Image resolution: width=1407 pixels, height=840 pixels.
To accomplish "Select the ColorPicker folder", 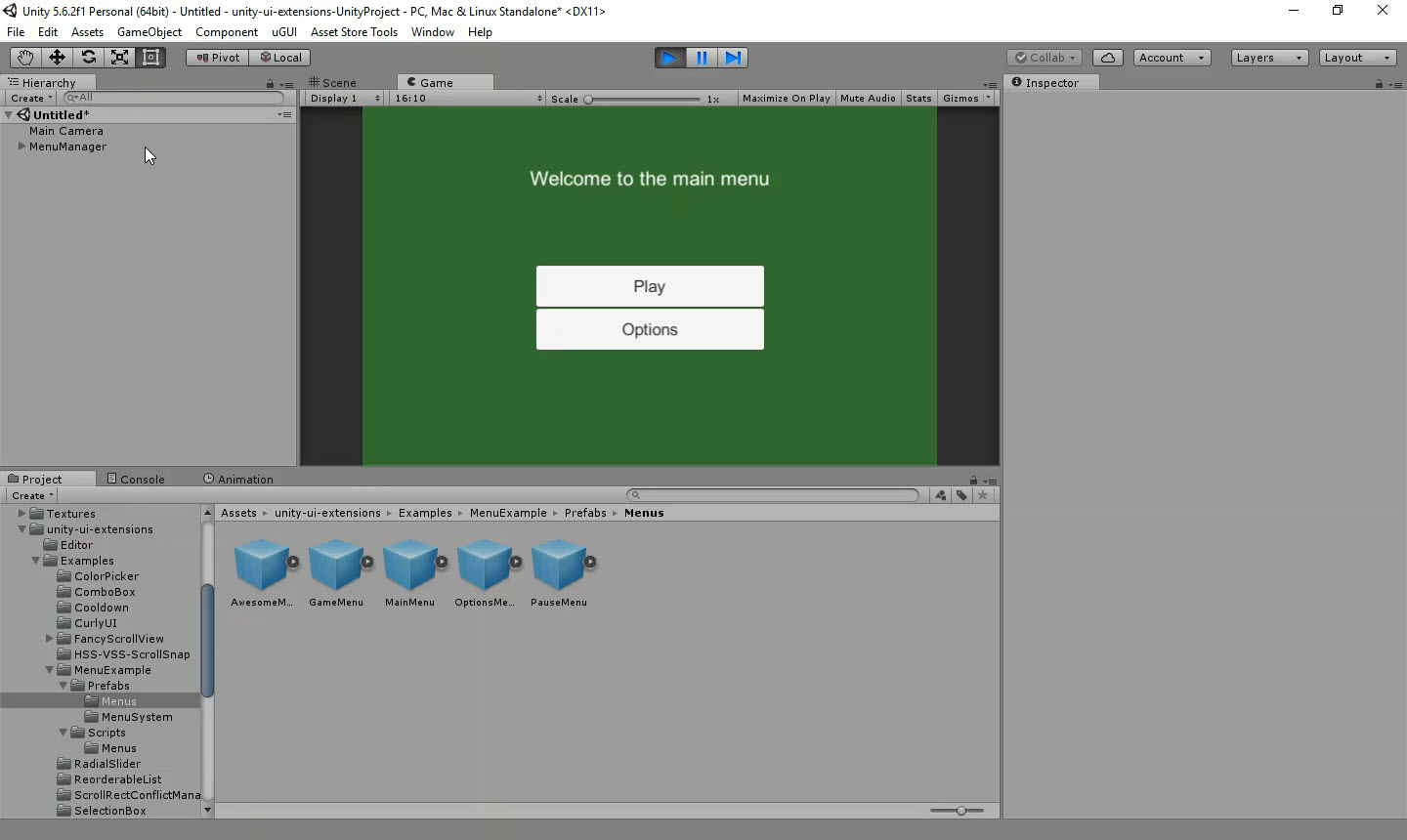I will 107,576.
